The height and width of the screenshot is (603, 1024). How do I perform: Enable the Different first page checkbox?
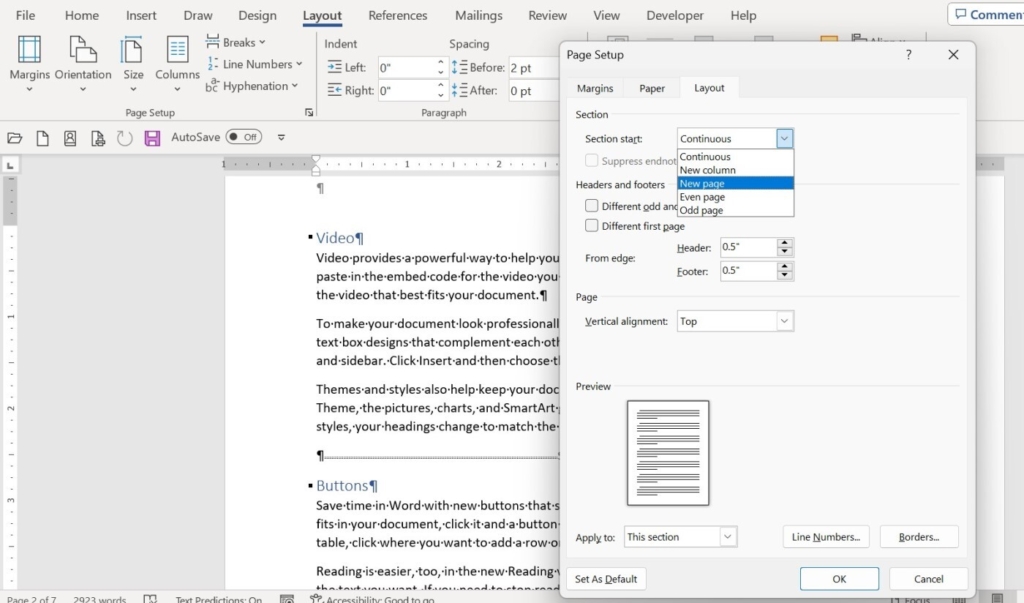(x=591, y=226)
